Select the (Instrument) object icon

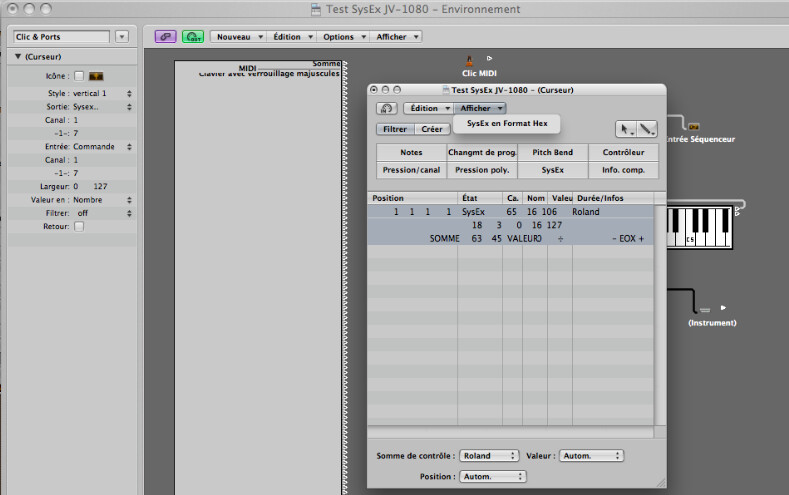pyautogui.click(x=705, y=309)
